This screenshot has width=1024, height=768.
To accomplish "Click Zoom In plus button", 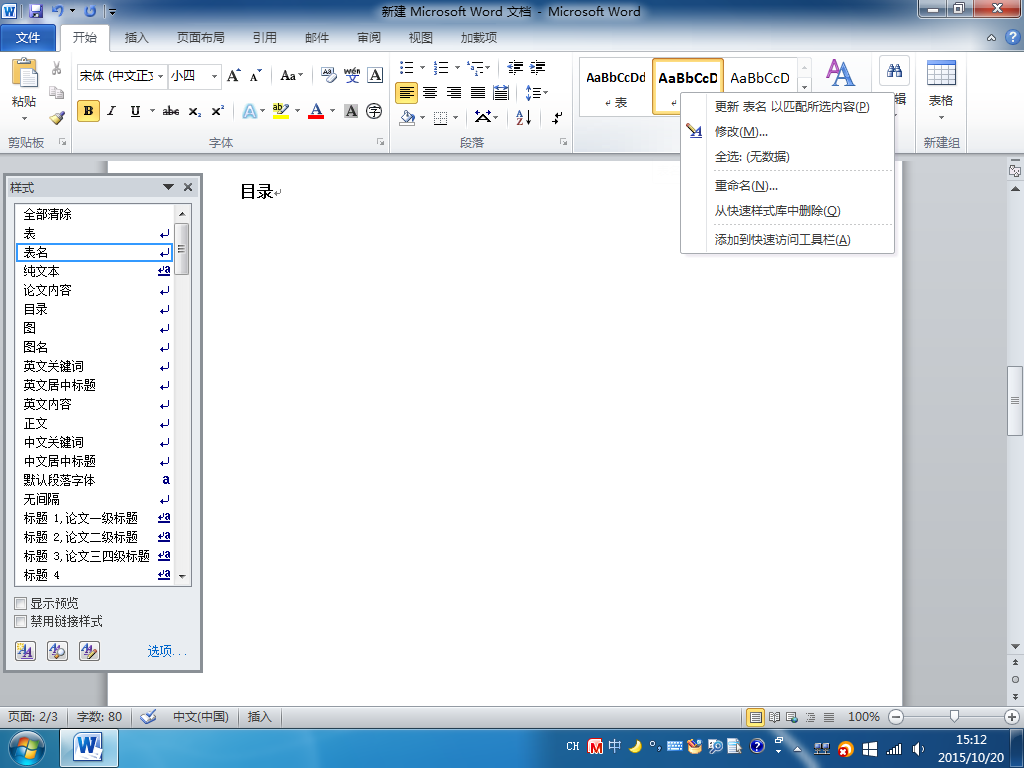I will (1012, 717).
